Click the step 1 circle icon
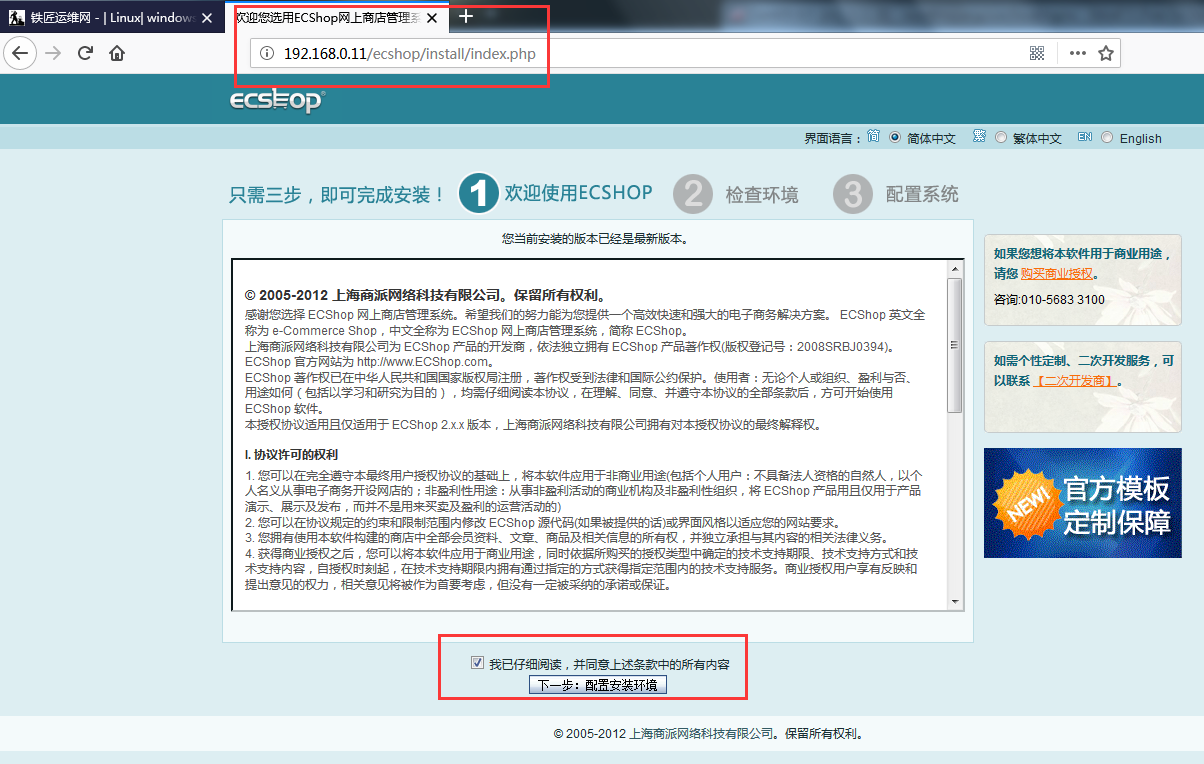 (478, 194)
